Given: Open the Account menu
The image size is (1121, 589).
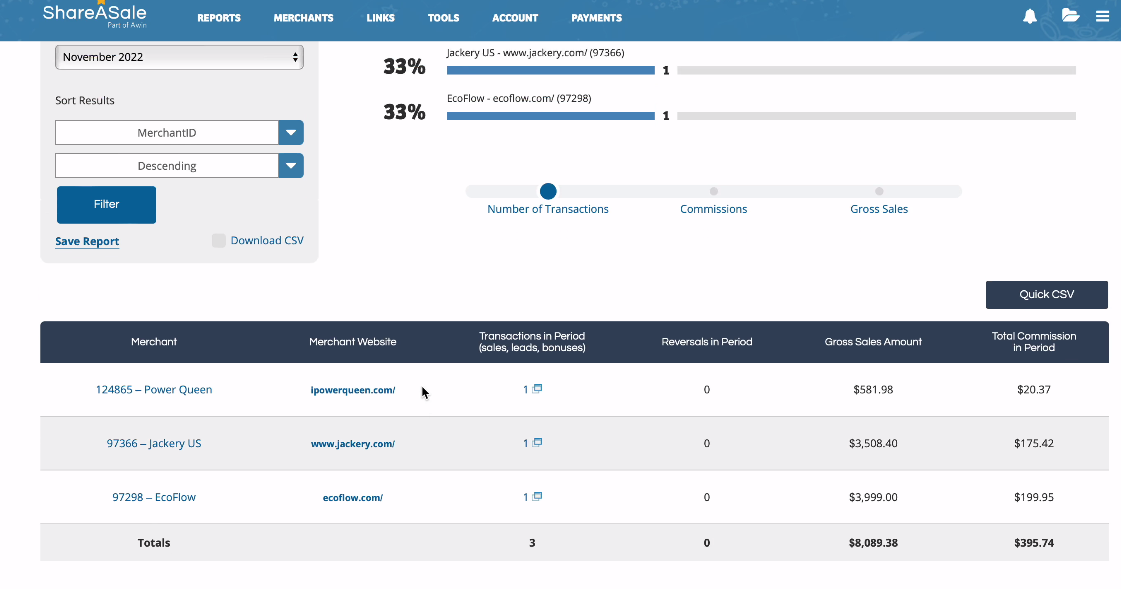Looking at the screenshot, I should pyautogui.click(x=515, y=18).
